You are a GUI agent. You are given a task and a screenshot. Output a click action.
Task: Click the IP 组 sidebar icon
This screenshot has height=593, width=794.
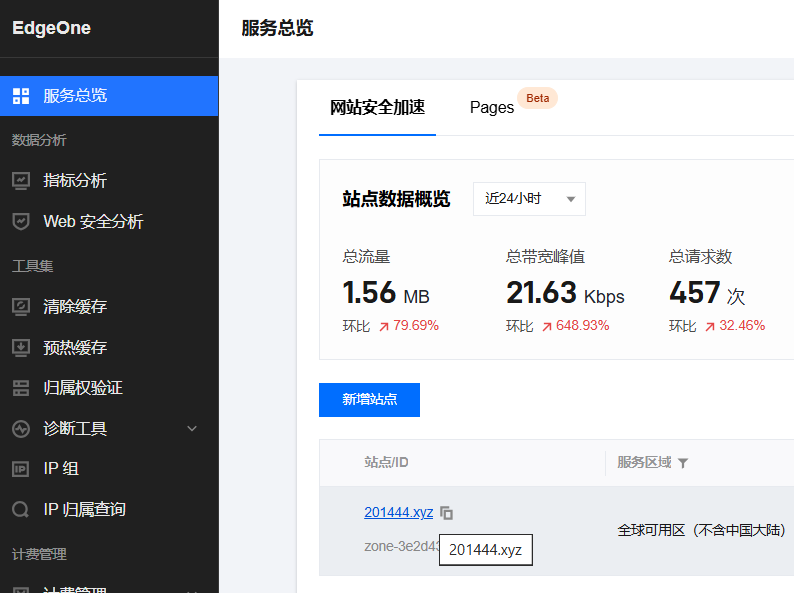20,469
